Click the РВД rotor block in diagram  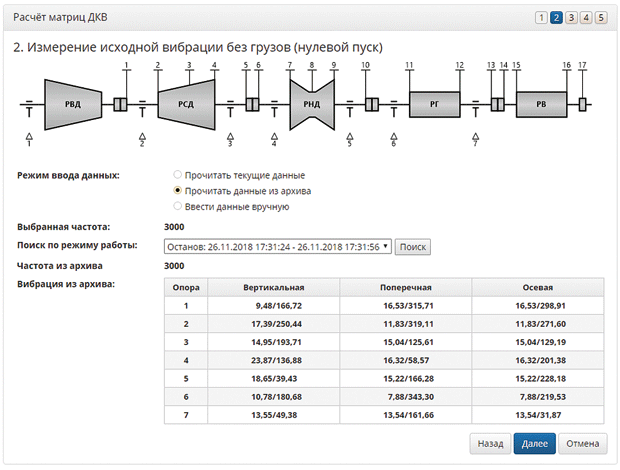tap(73, 104)
